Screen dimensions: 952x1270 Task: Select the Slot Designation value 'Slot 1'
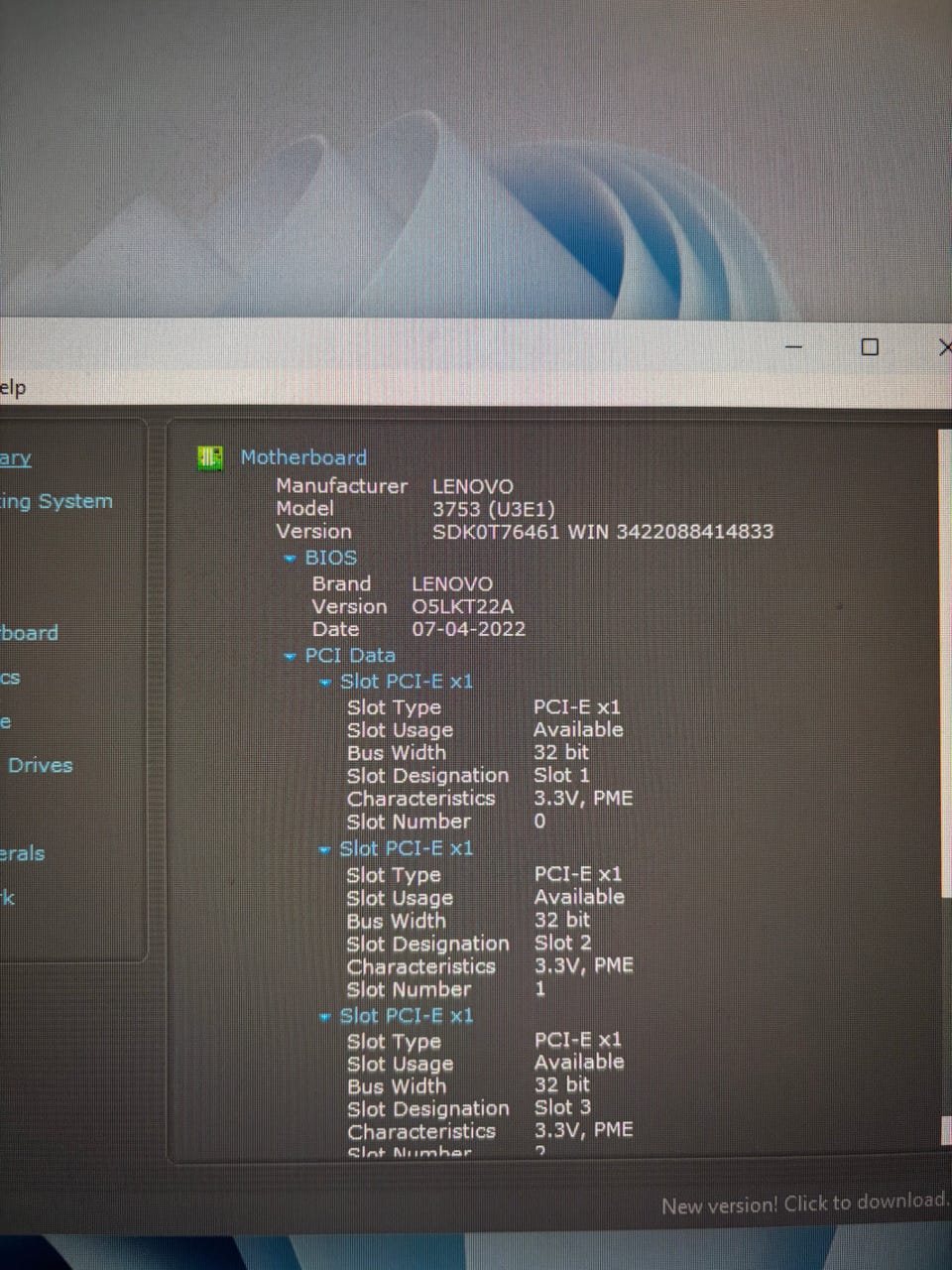[562, 775]
